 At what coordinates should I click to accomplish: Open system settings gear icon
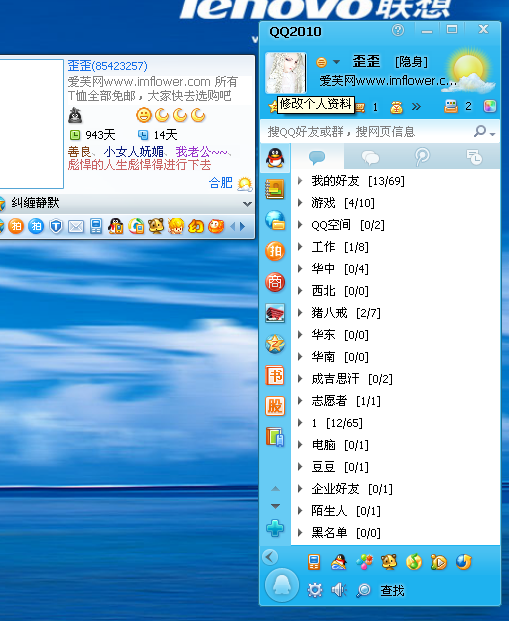coord(315,591)
